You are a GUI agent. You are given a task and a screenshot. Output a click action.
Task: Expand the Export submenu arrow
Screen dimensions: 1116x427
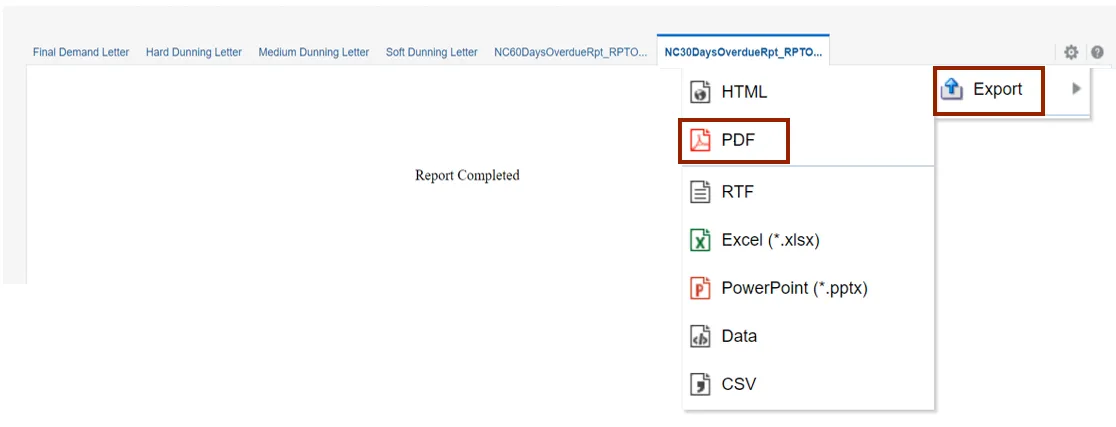click(1076, 89)
